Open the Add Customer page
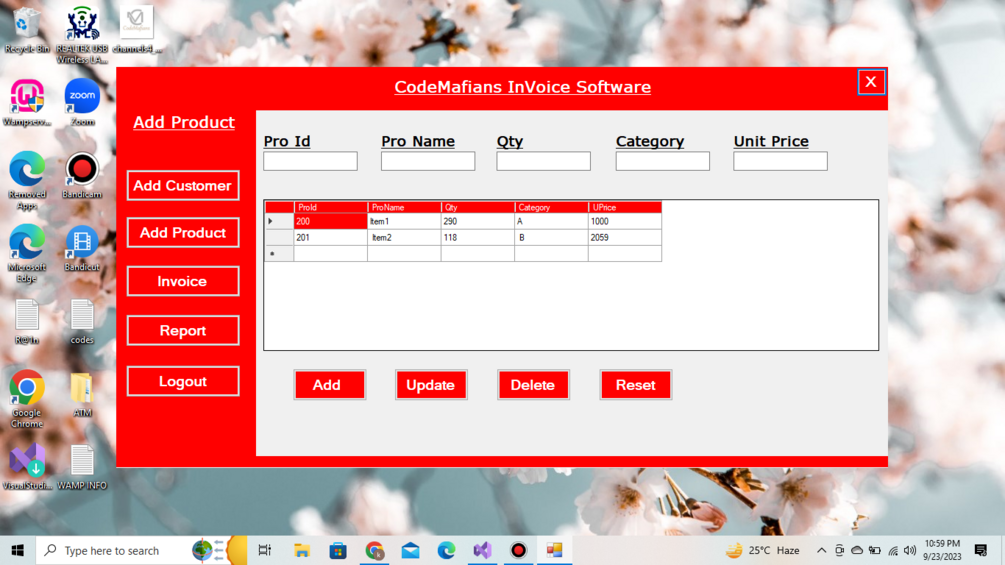Viewport: 1005px width, 565px height. click(183, 186)
